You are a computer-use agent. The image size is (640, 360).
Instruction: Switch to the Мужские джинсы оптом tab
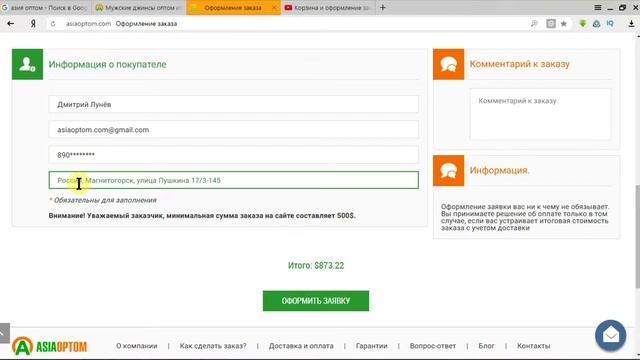coord(139,8)
